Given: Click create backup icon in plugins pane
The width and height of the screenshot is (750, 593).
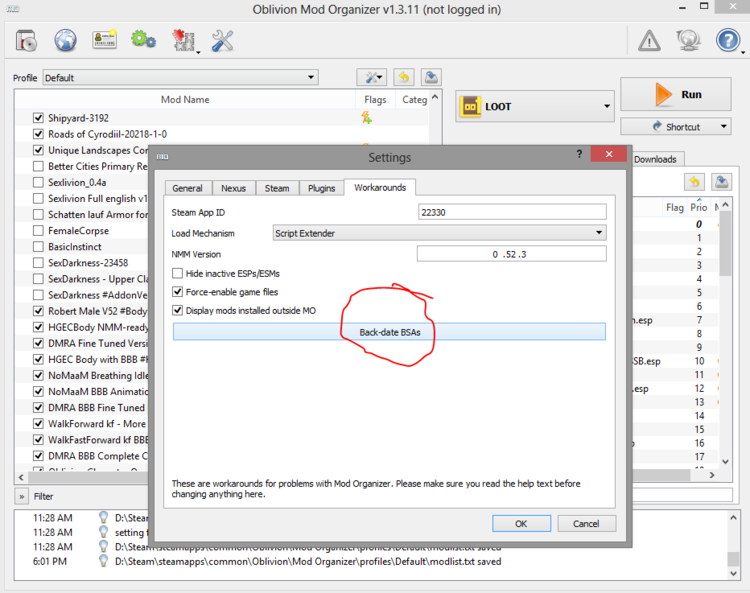Looking at the screenshot, I should [721, 182].
